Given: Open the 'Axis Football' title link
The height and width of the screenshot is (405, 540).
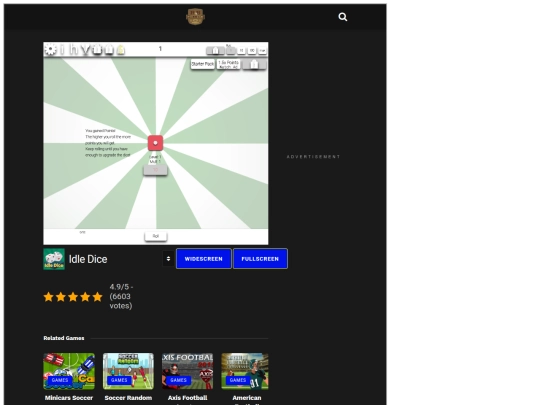Looking at the screenshot, I should click(x=188, y=398).
